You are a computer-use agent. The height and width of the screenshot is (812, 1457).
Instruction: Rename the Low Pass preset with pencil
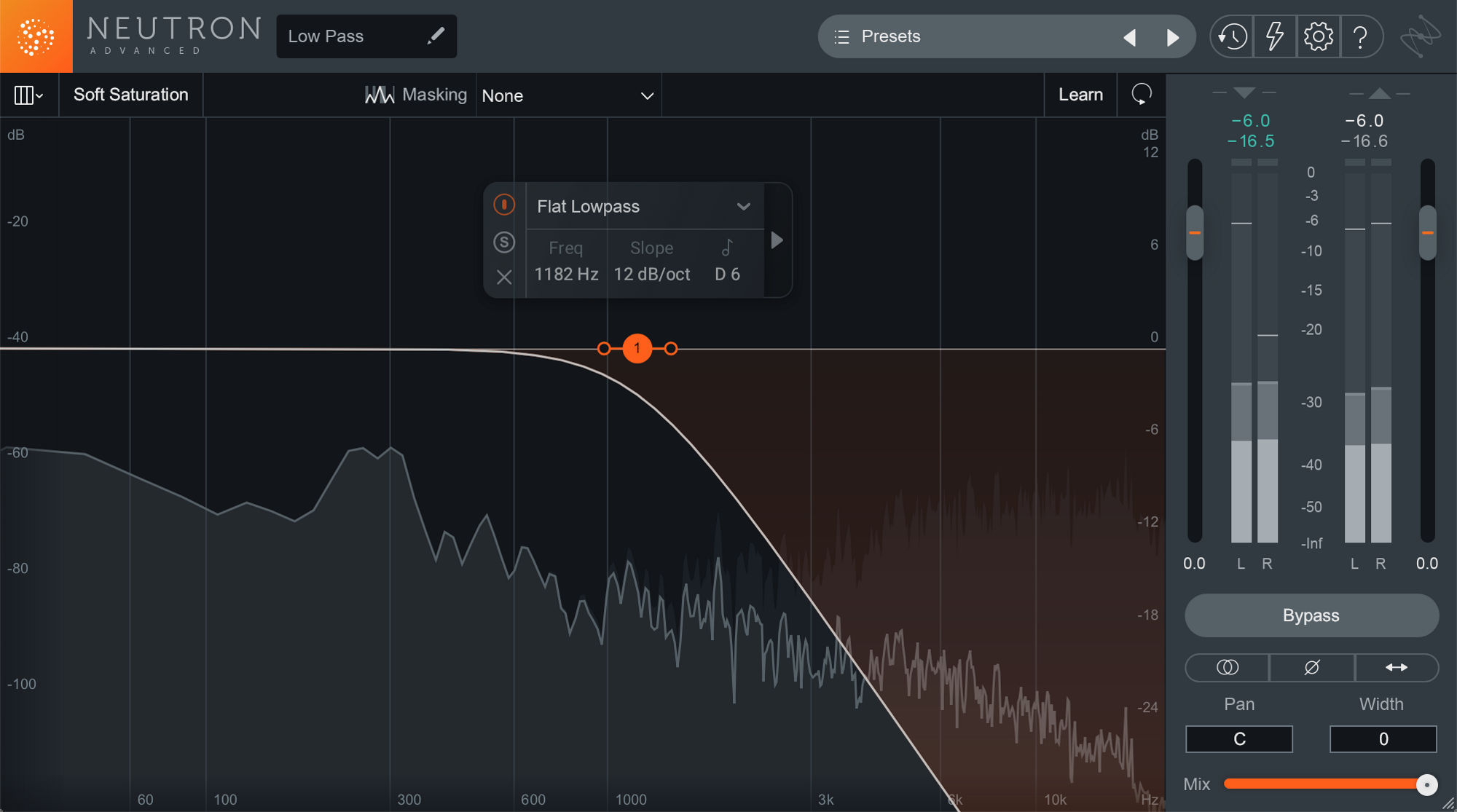click(436, 36)
